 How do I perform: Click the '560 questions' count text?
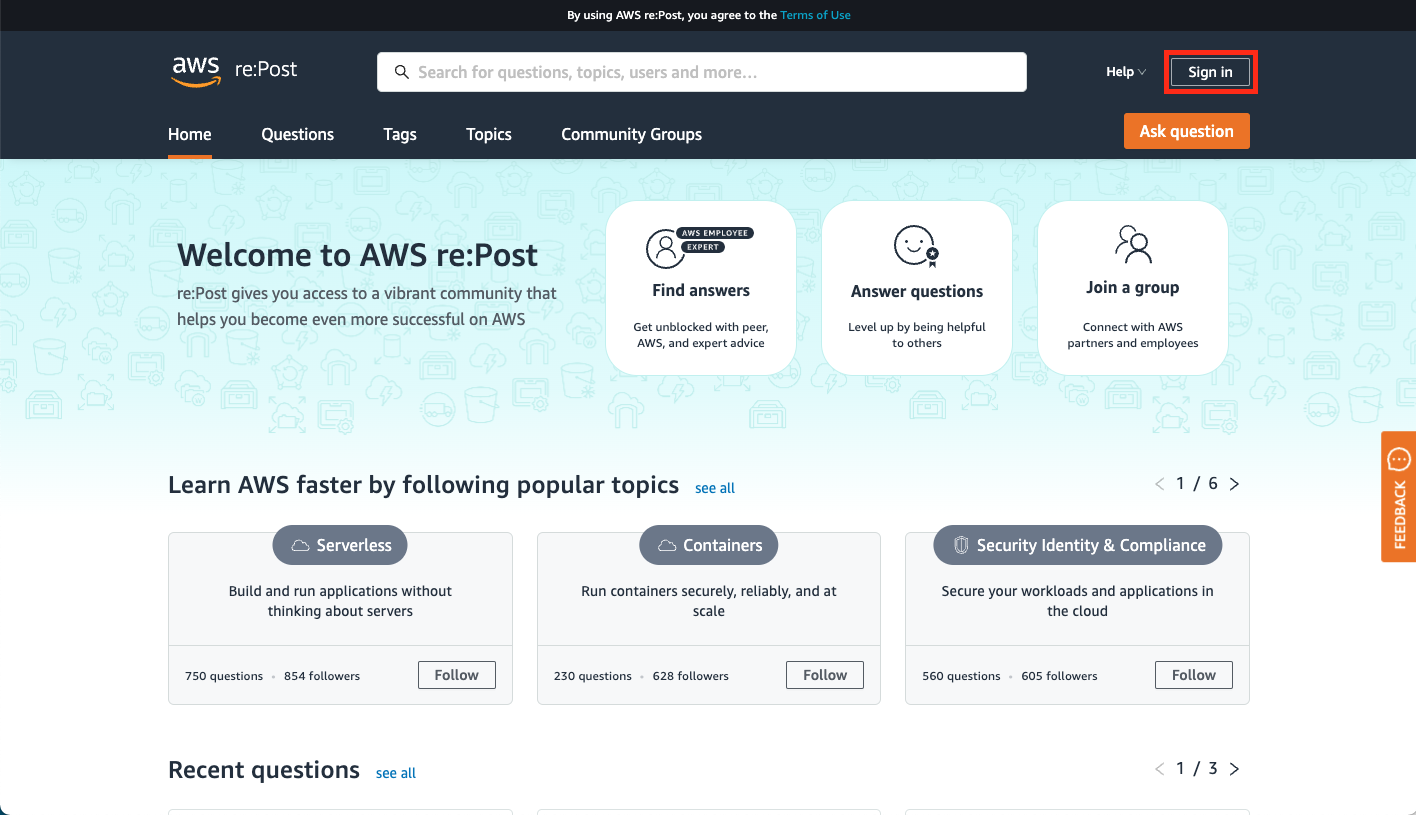[x=961, y=676]
